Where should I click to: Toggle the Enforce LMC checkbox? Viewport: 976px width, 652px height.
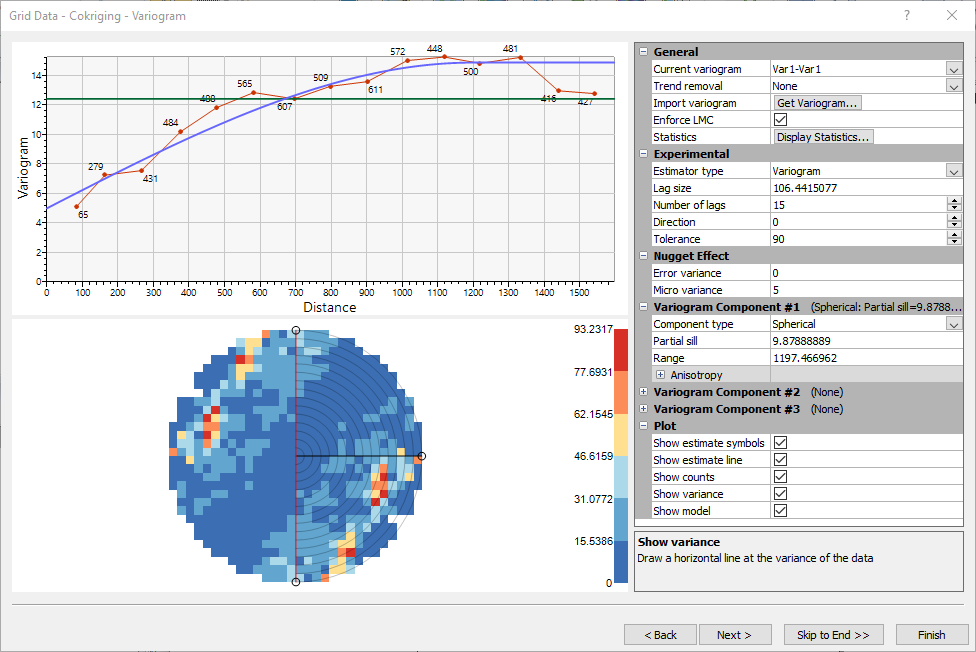(781, 120)
